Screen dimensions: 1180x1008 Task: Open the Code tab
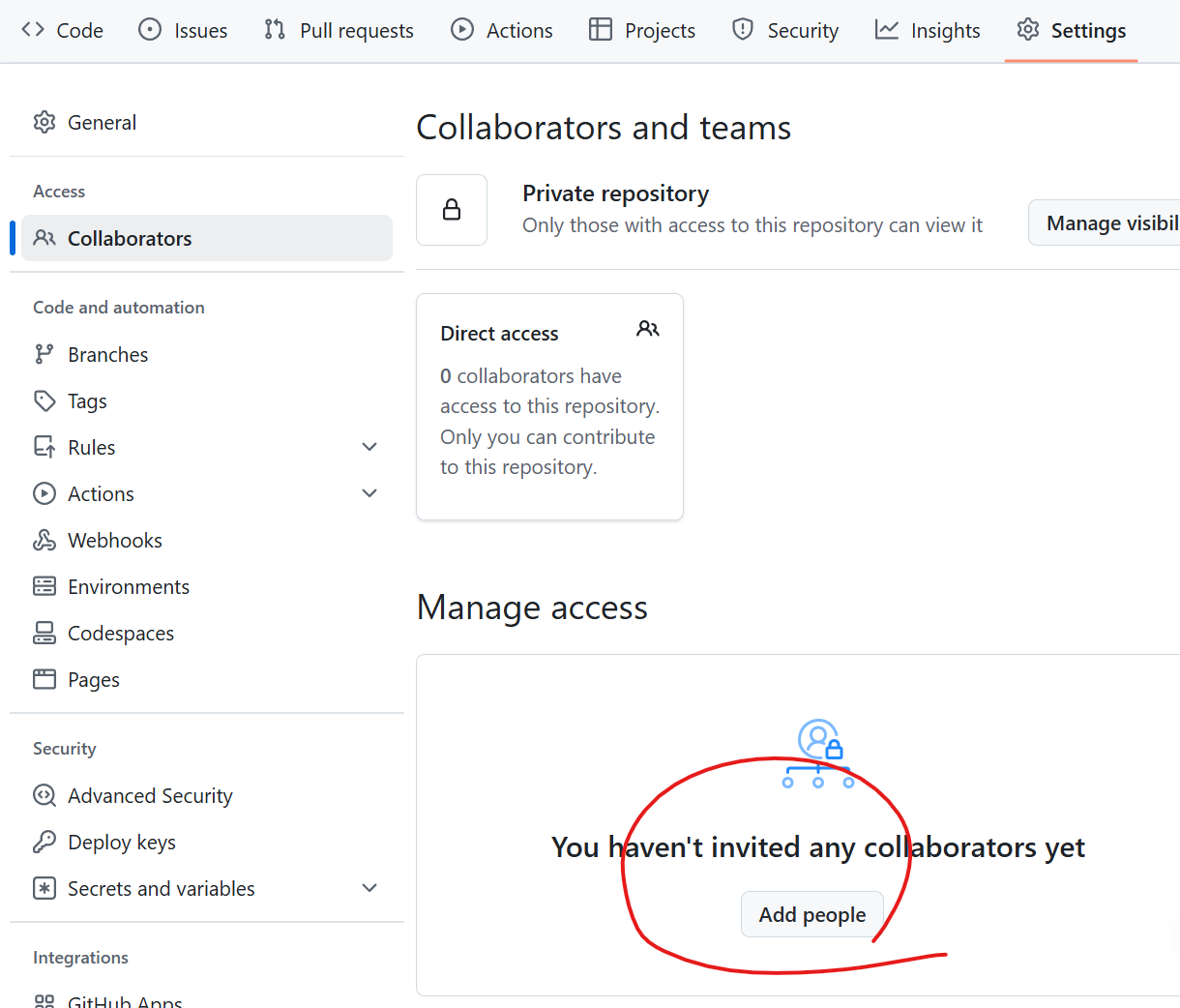63,30
